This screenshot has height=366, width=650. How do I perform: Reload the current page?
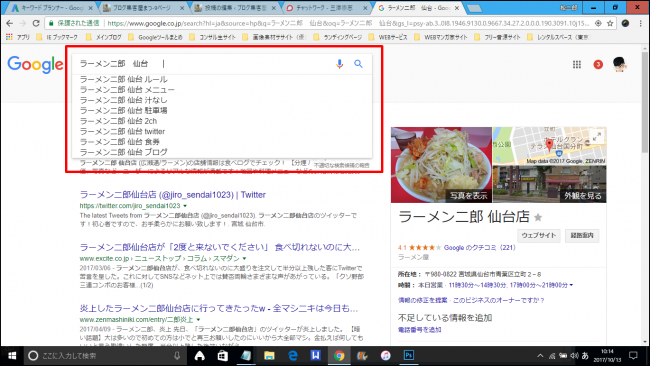pyautogui.click(x=36, y=23)
